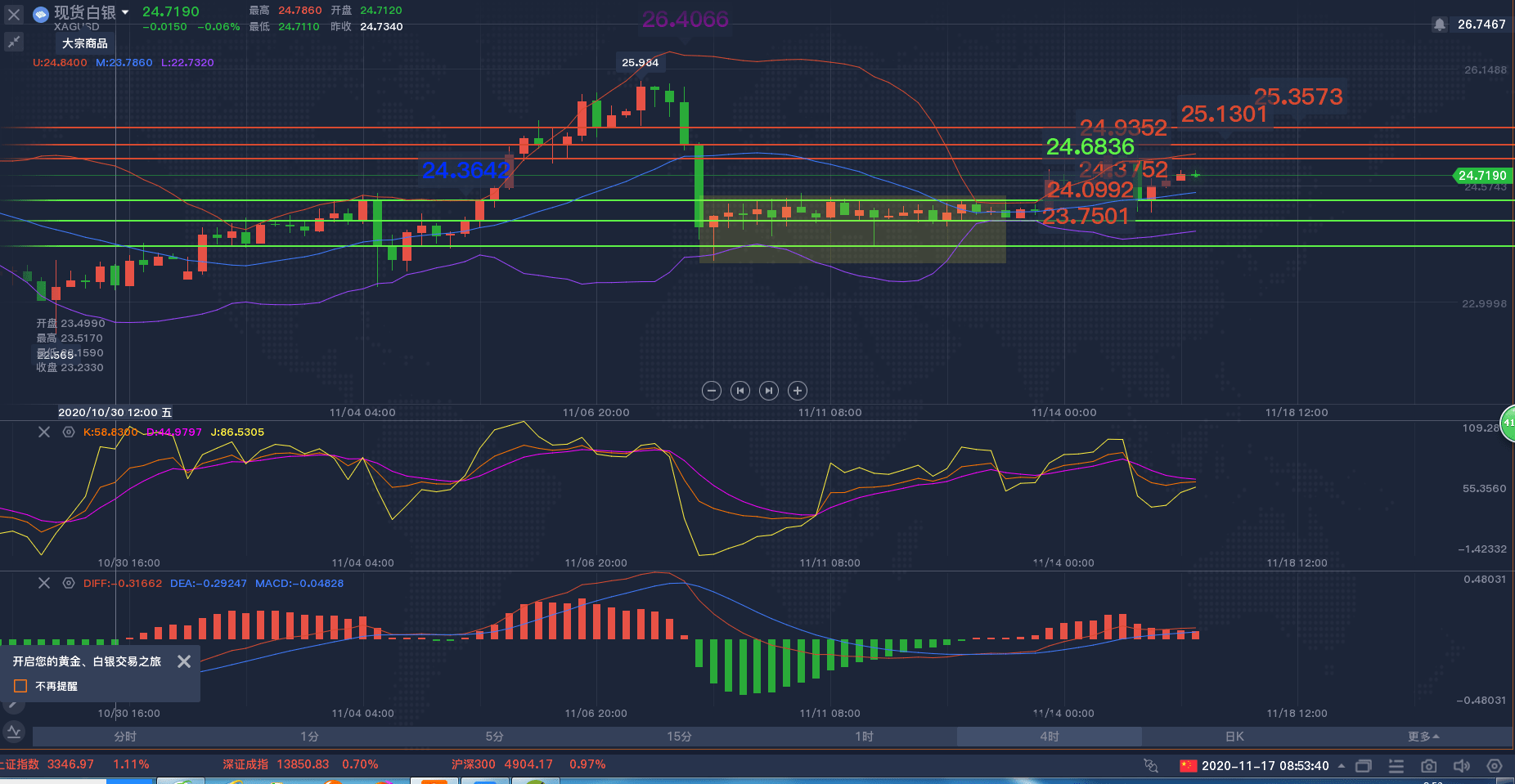This screenshot has width=1515, height=784.
Task: Click the 23.7501 support level label
Action: (x=1086, y=216)
